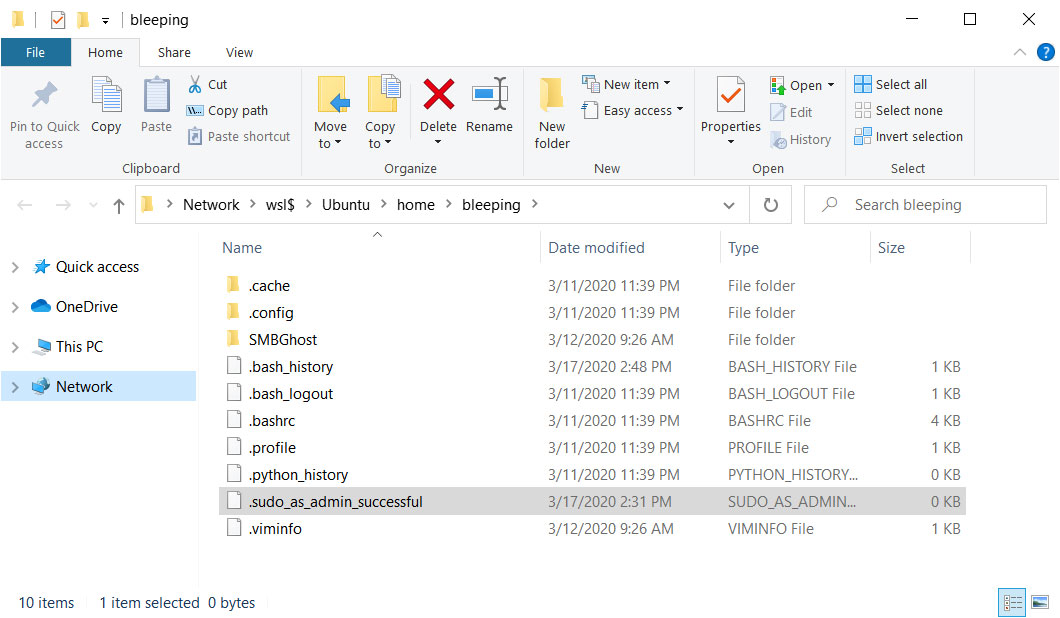
Task: Open the Open button dropdown arrow
Action: [x=831, y=85]
